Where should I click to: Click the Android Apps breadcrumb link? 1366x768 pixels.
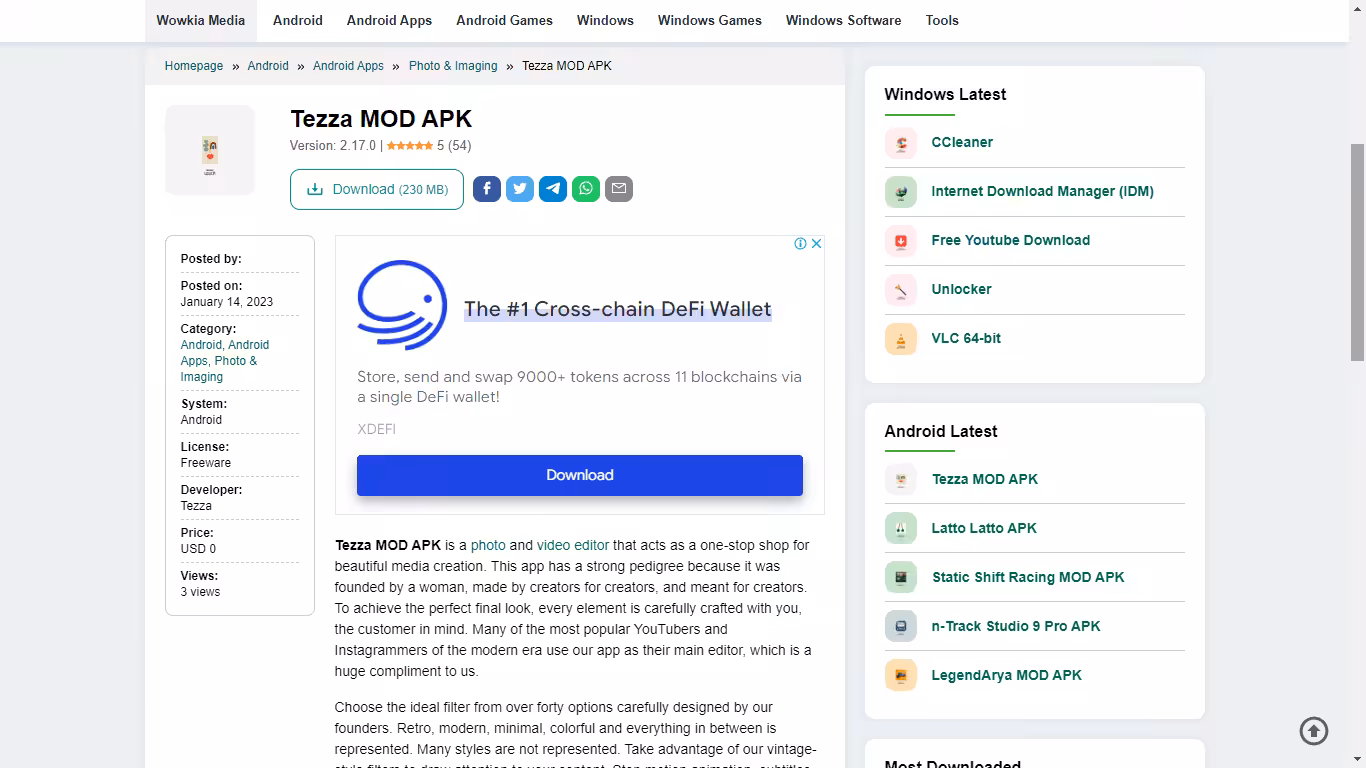(348, 66)
